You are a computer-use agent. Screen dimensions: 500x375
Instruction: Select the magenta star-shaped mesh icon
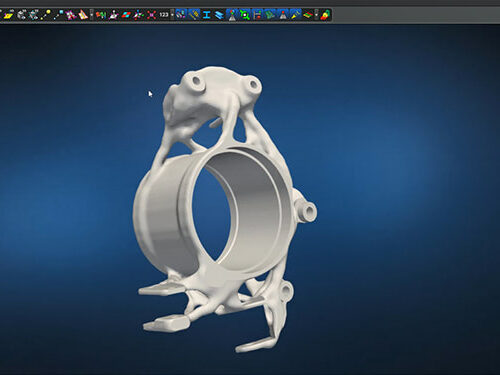(x=70, y=15)
